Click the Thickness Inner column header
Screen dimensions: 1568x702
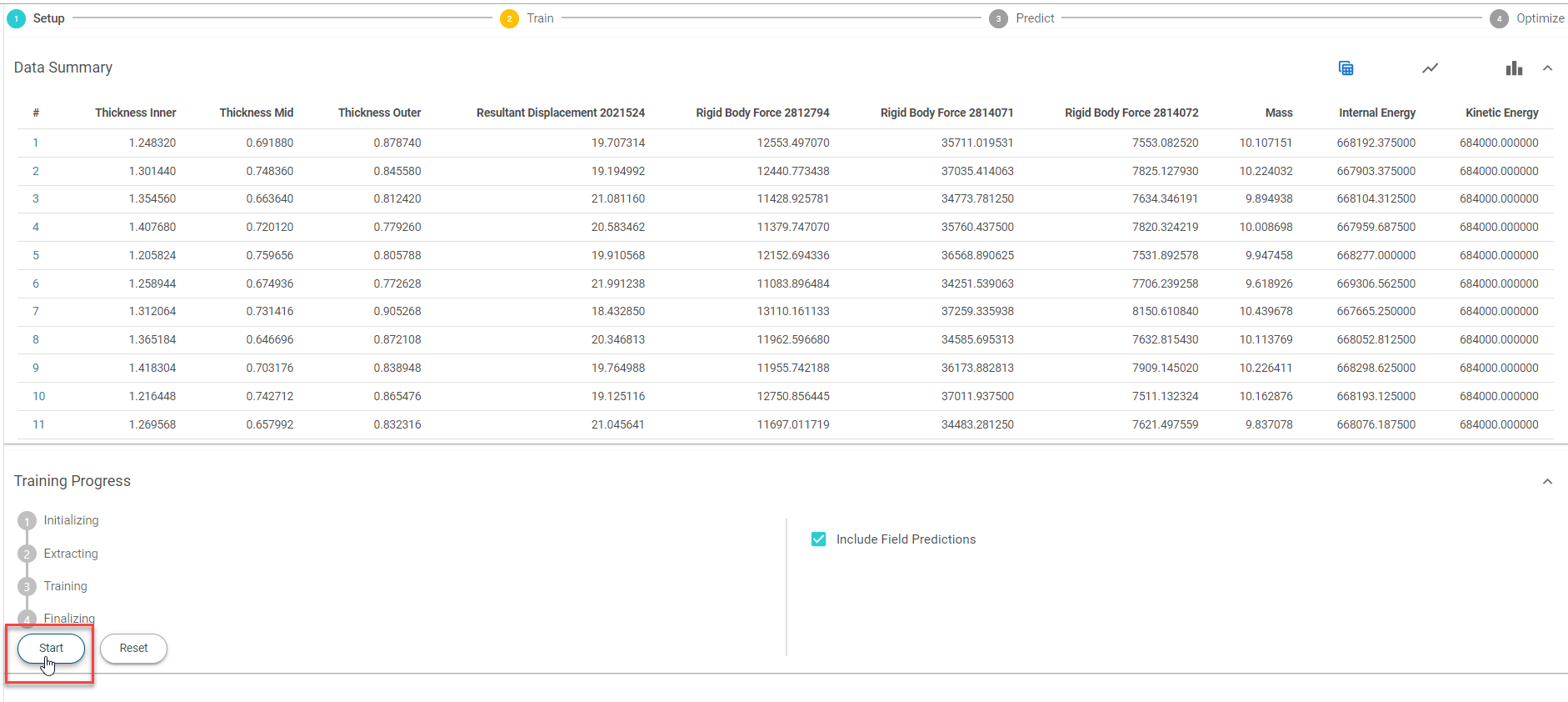coord(136,113)
